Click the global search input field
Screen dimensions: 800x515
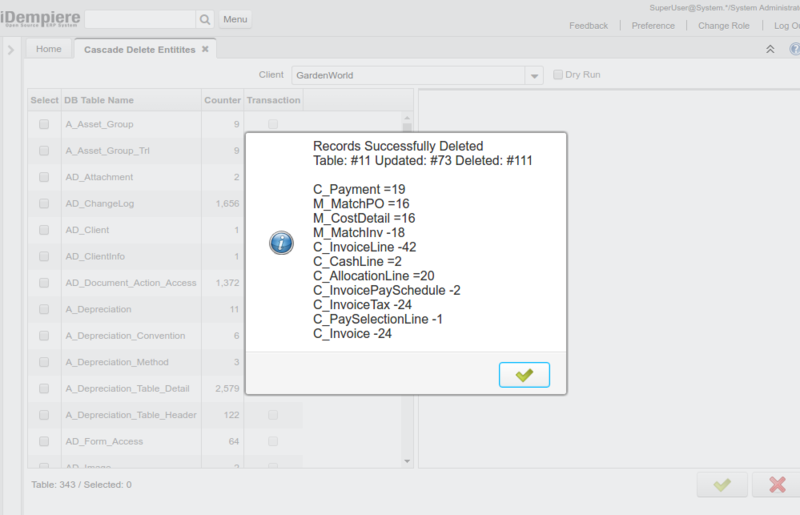click(x=140, y=19)
